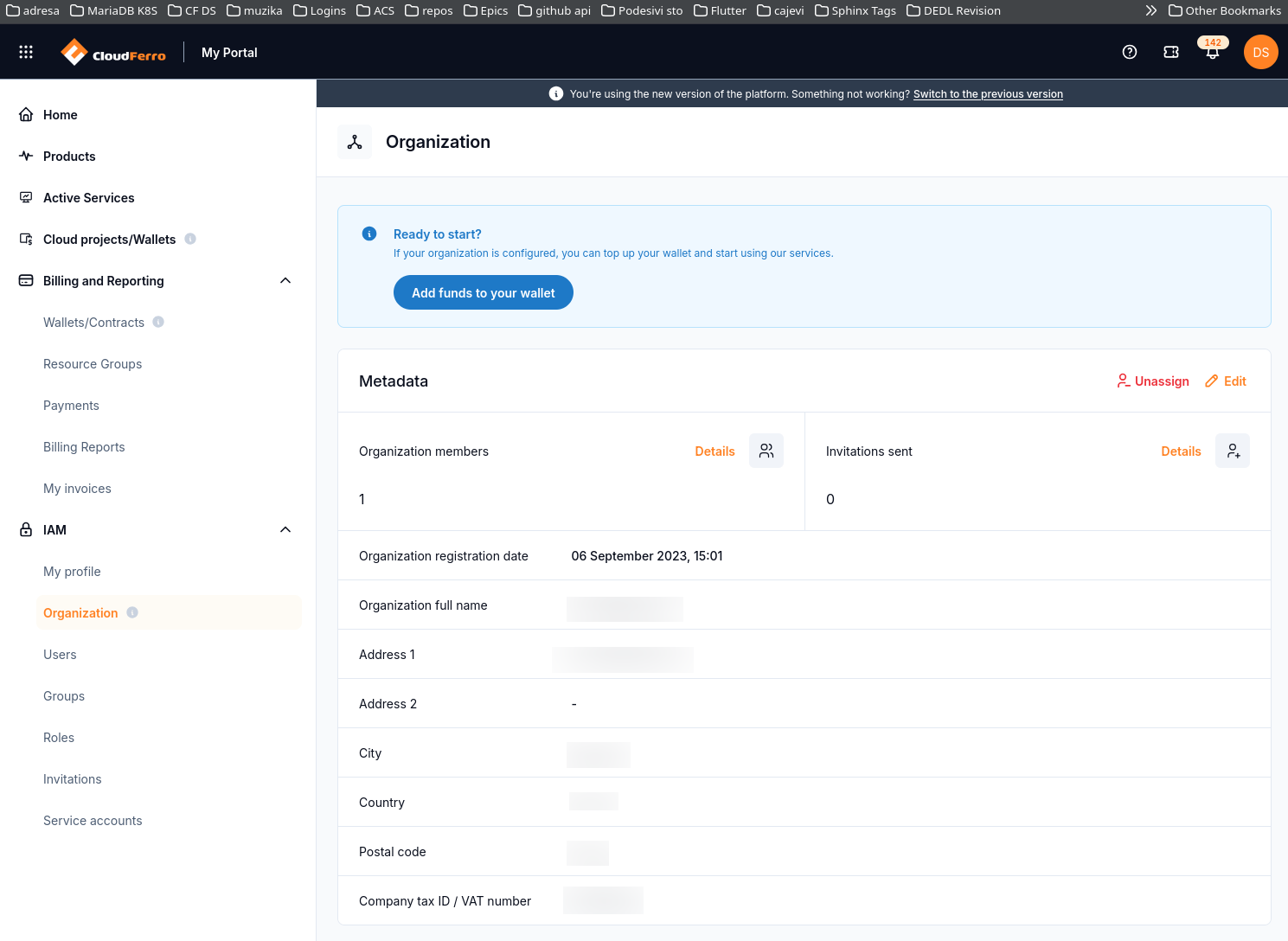The height and width of the screenshot is (941, 1288).
Task: Collapse the Billing and Reporting section
Action: pyautogui.click(x=285, y=280)
